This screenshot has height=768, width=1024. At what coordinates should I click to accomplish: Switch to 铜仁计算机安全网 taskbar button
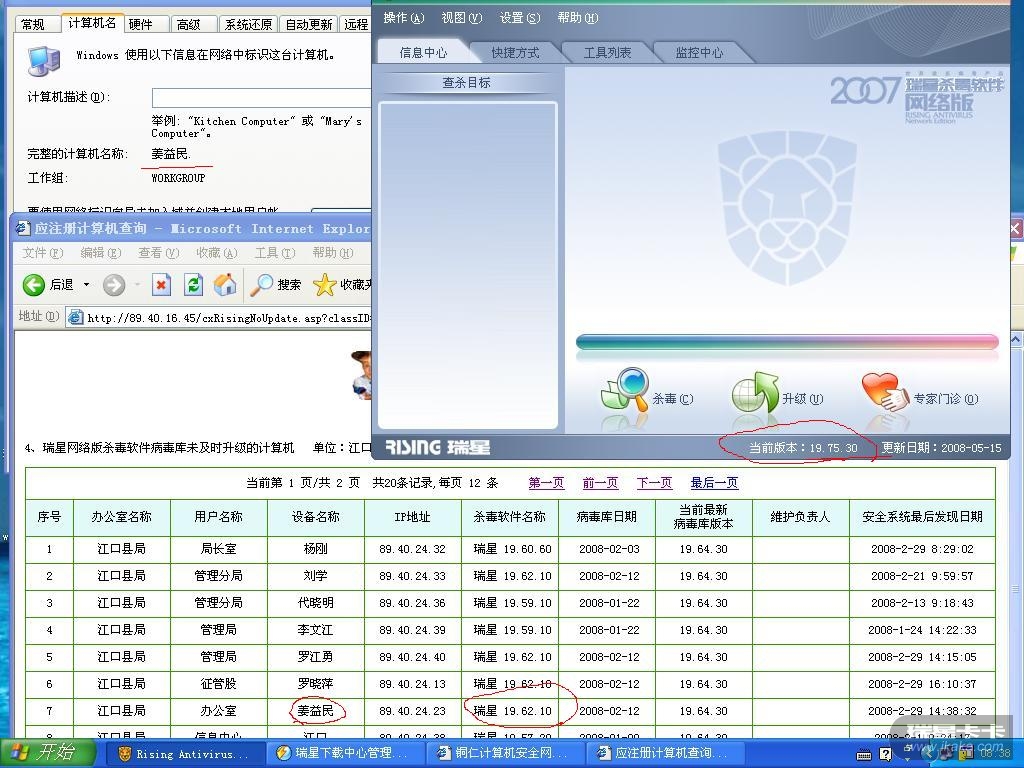[504, 754]
